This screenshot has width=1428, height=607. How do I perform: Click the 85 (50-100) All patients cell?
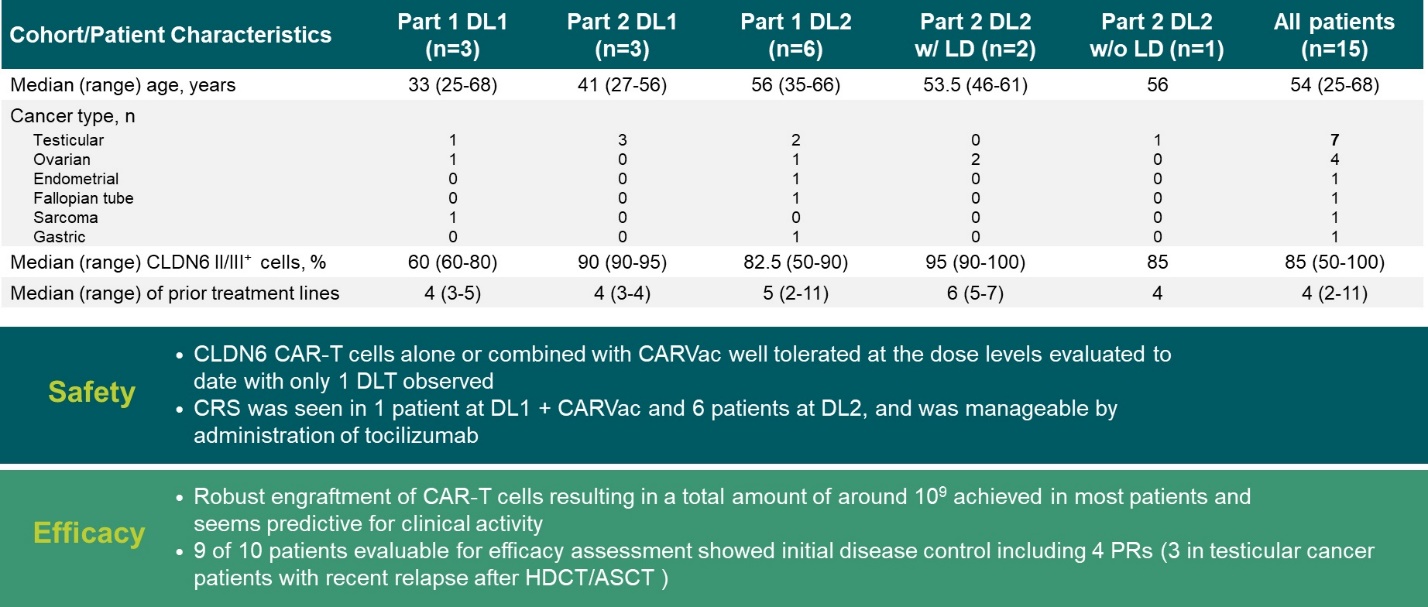(1334, 265)
